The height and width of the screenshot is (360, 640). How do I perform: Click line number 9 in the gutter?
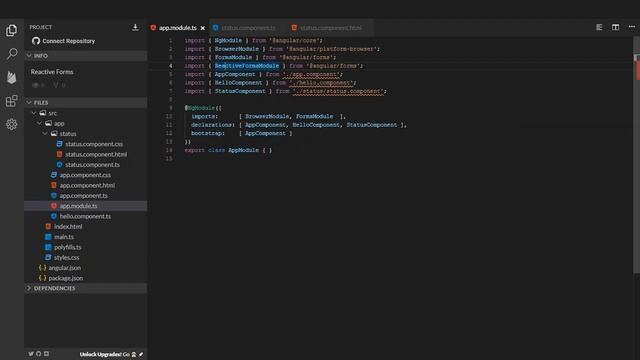[171, 108]
